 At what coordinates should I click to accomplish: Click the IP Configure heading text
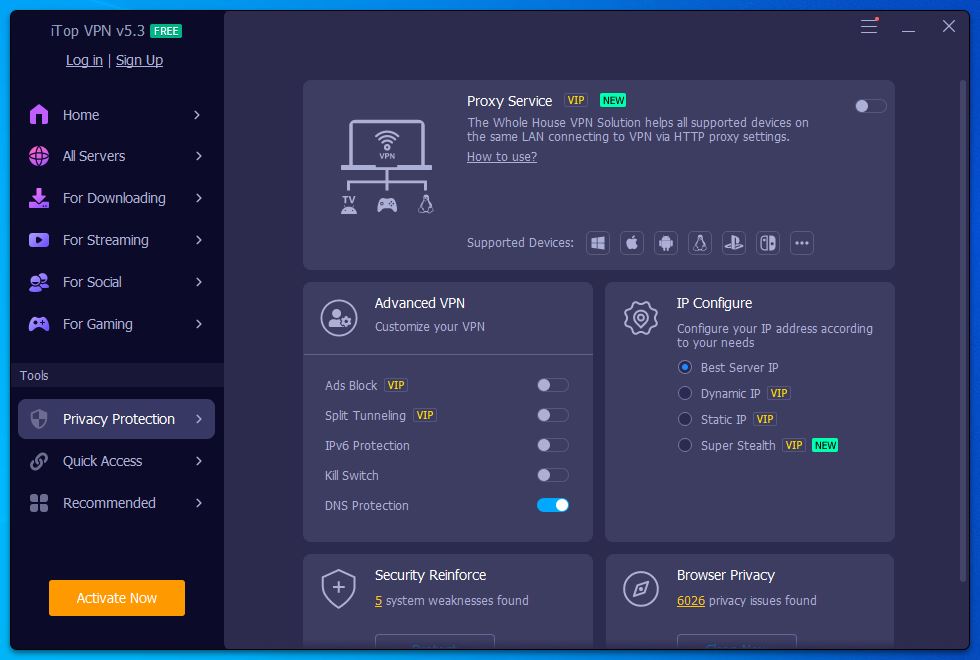tap(714, 303)
